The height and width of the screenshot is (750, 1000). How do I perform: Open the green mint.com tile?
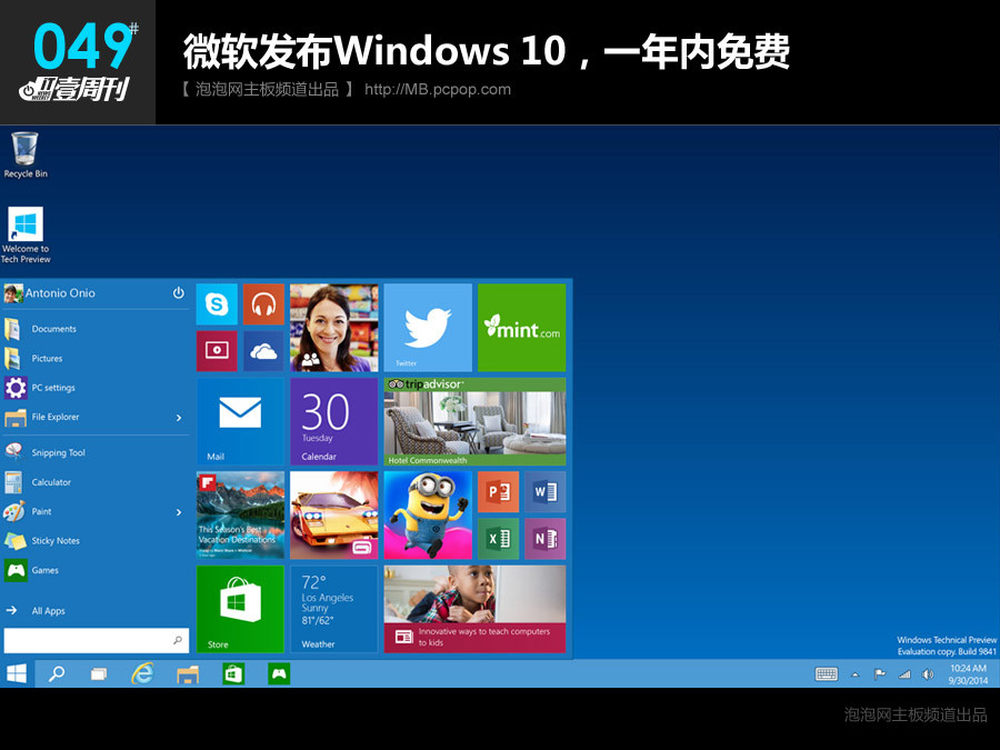click(x=522, y=328)
